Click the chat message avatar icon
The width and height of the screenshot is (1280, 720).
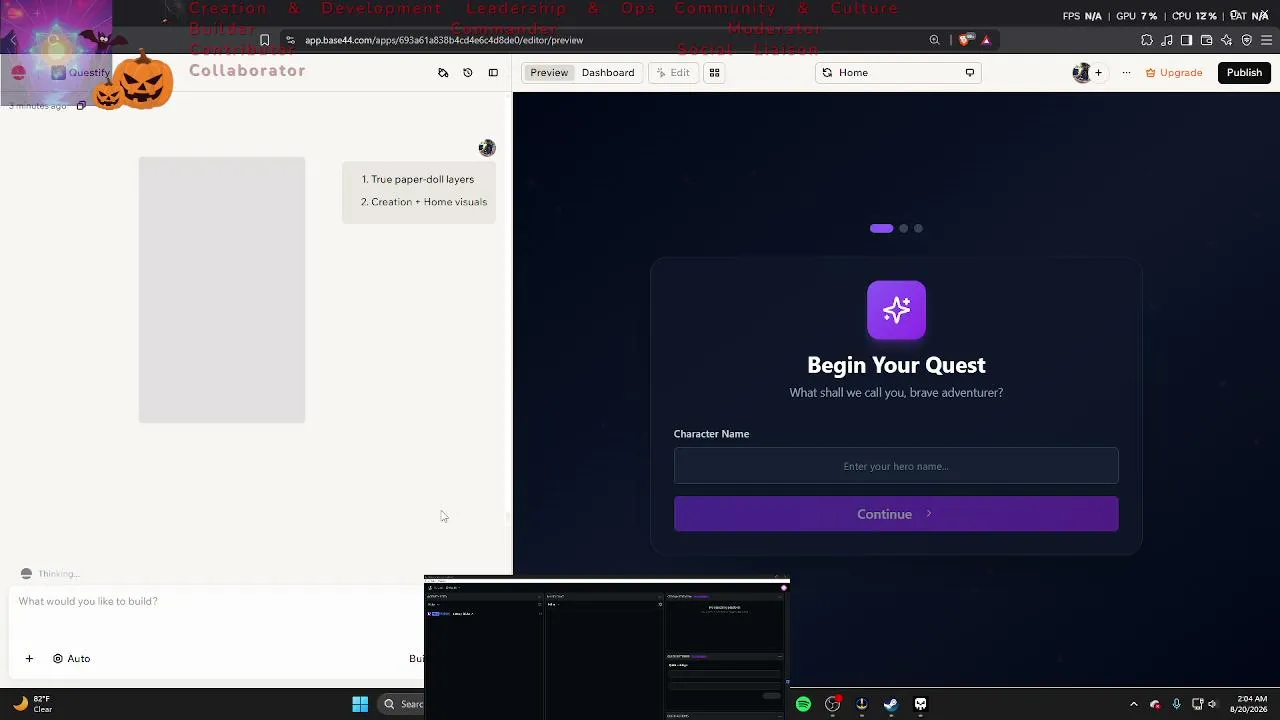coord(487,148)
